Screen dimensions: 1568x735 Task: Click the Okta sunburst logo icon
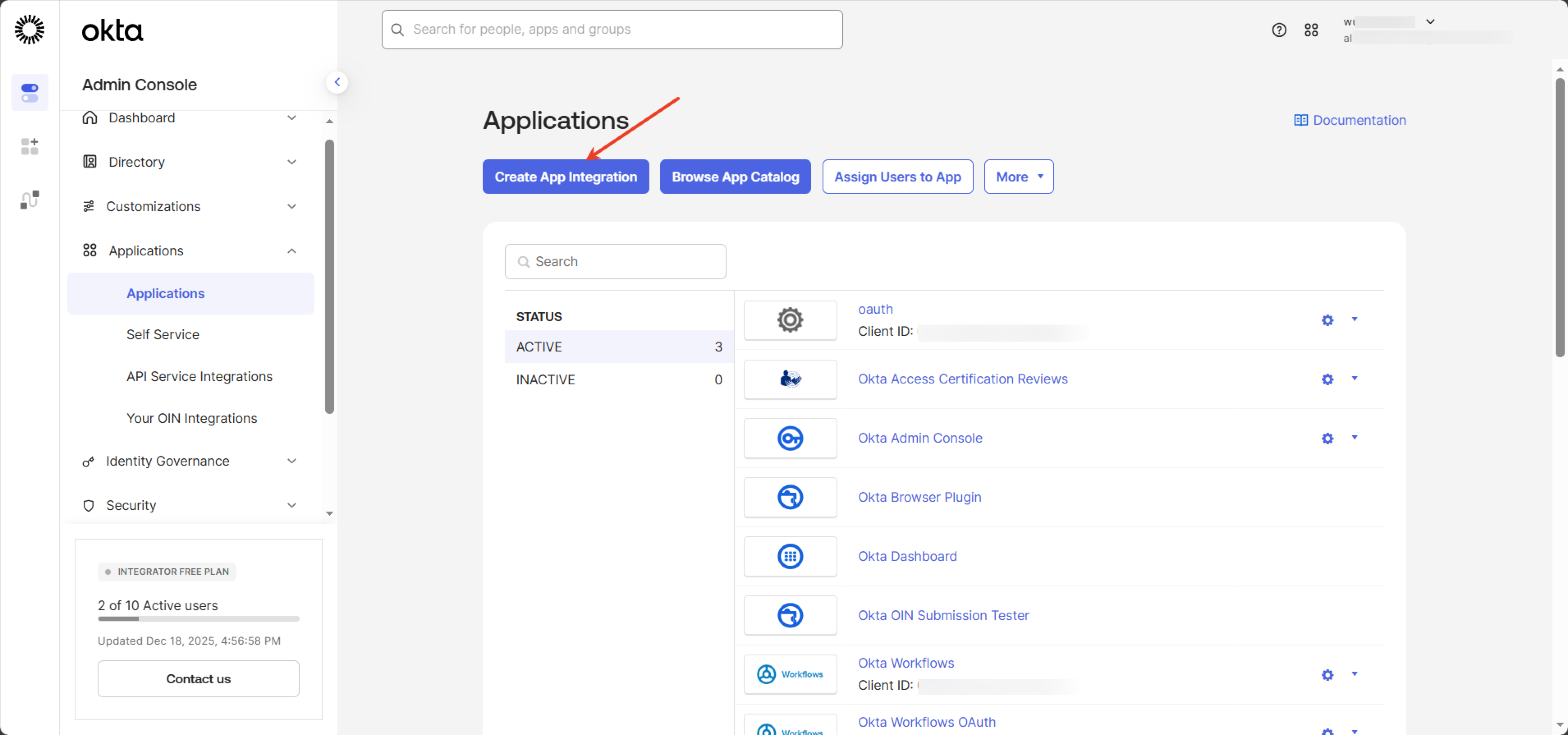coord(29,30)
